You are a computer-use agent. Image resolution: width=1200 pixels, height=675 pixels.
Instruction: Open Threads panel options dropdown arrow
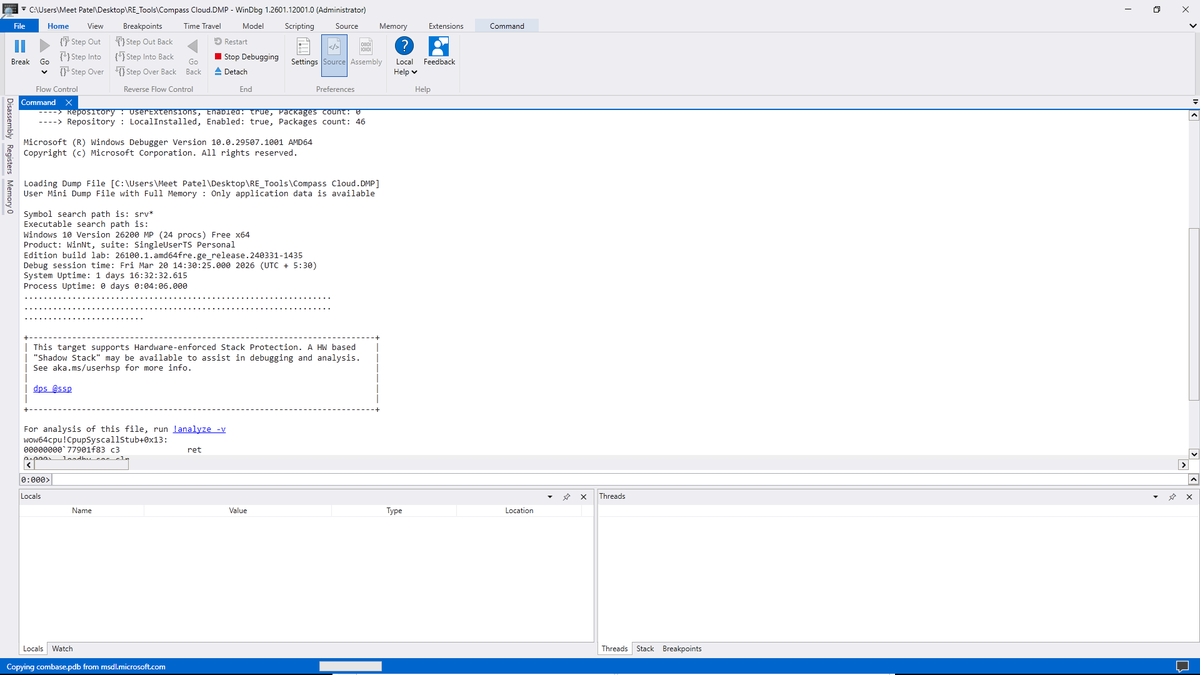pos(1157,497)
